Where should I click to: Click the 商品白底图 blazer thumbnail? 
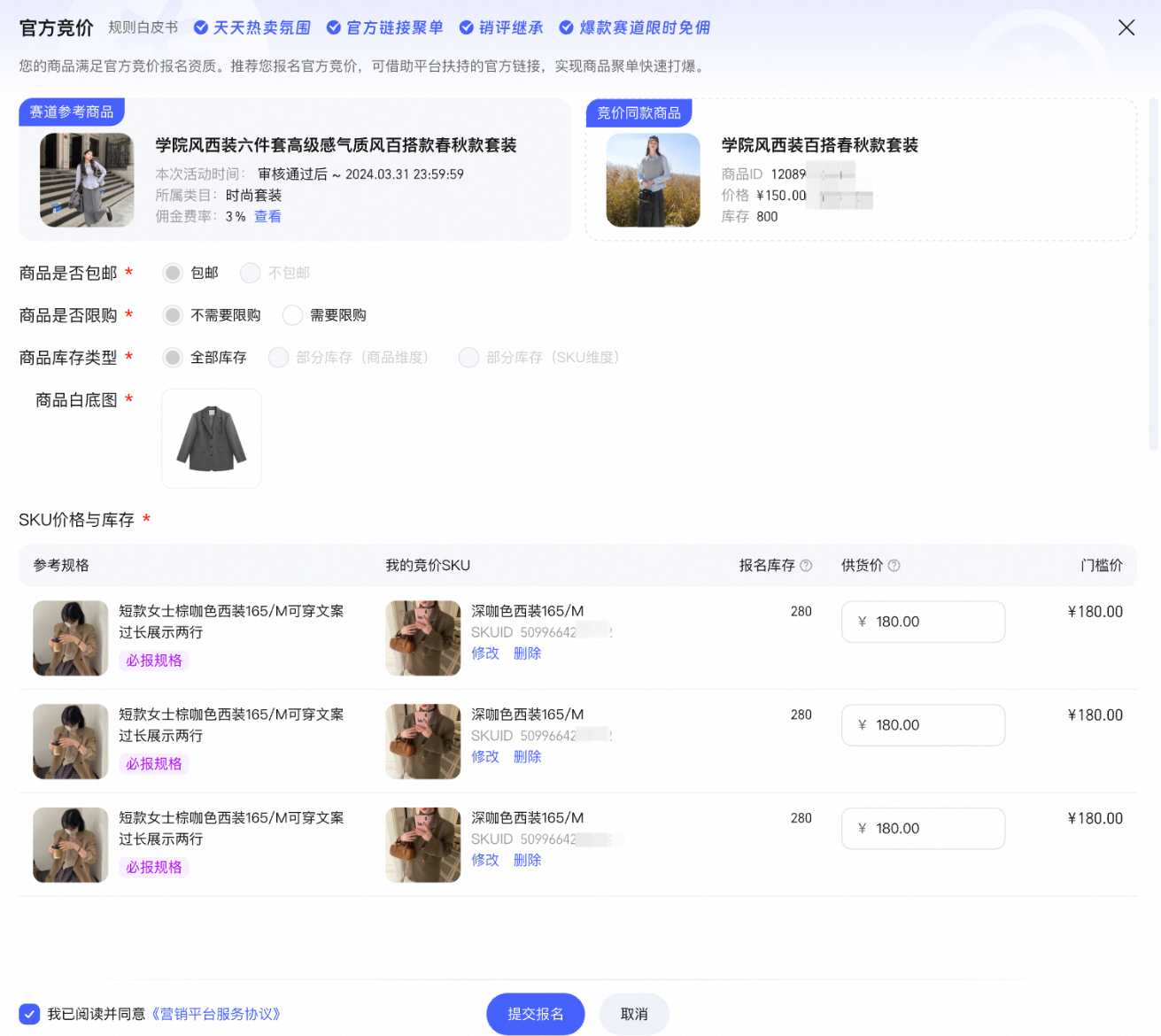click(212, 438)
